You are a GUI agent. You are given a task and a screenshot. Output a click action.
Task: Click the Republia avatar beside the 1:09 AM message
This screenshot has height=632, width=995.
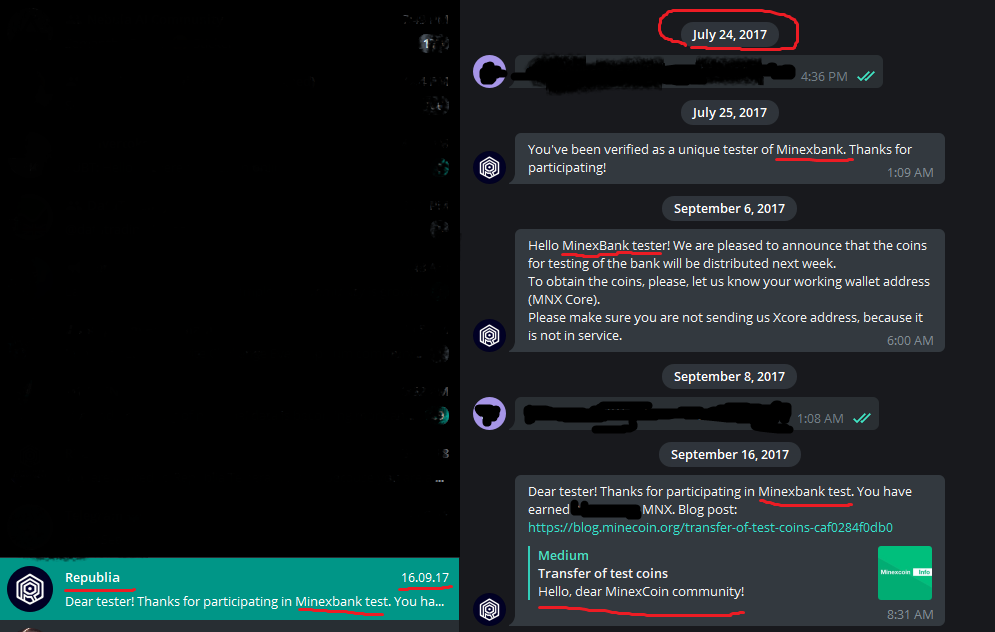pyautogui.click(x=489, y=168)
